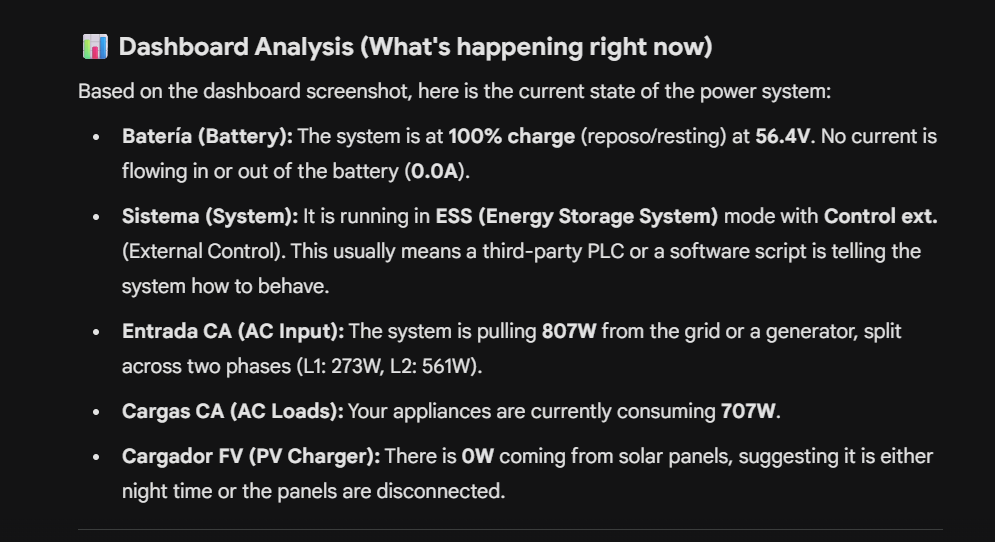Click the bold "0.0A" current value
Image resolution: width=995 pixels, height=542 pixels.
(435, 171)
